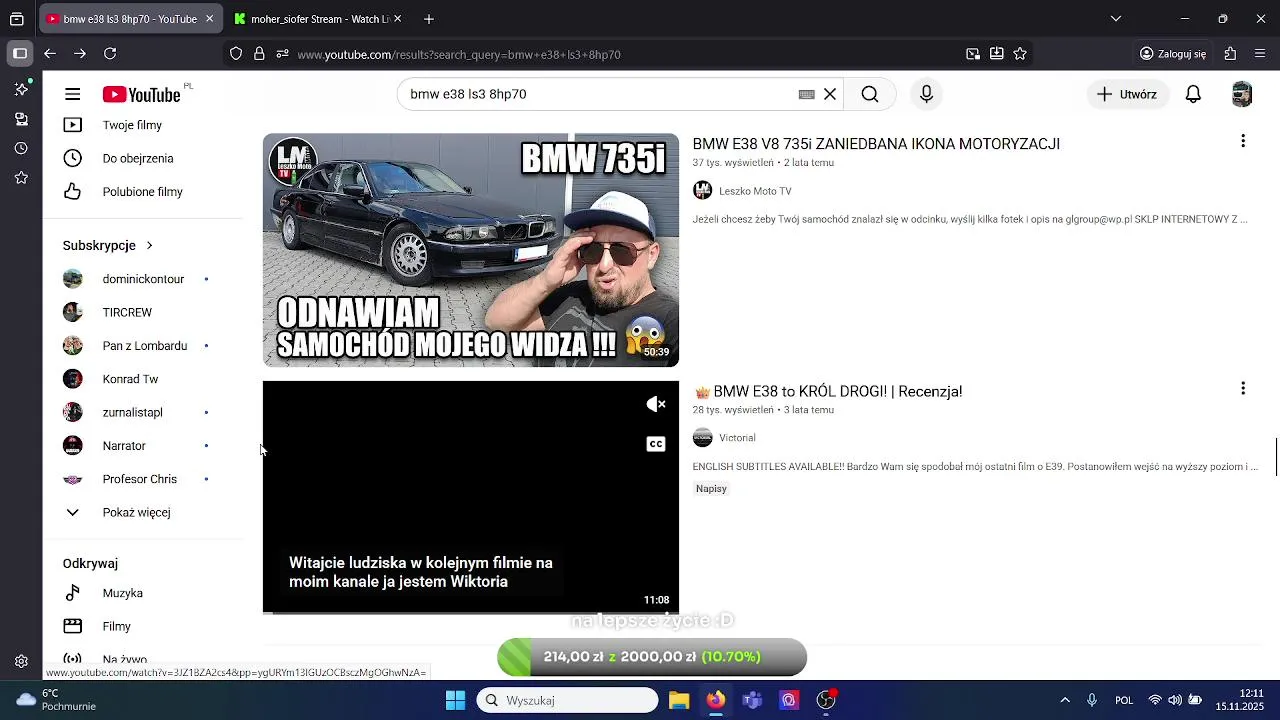
Task: Play the BMW 735i video thumbnail
Action: click(x=471, y=250)
